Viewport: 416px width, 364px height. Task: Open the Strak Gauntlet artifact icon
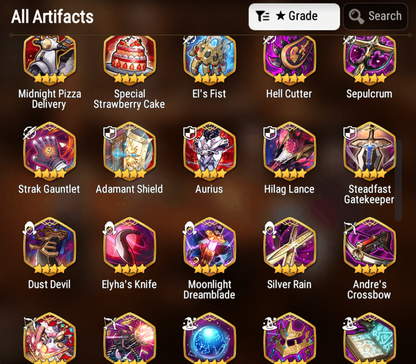(49, 151)
